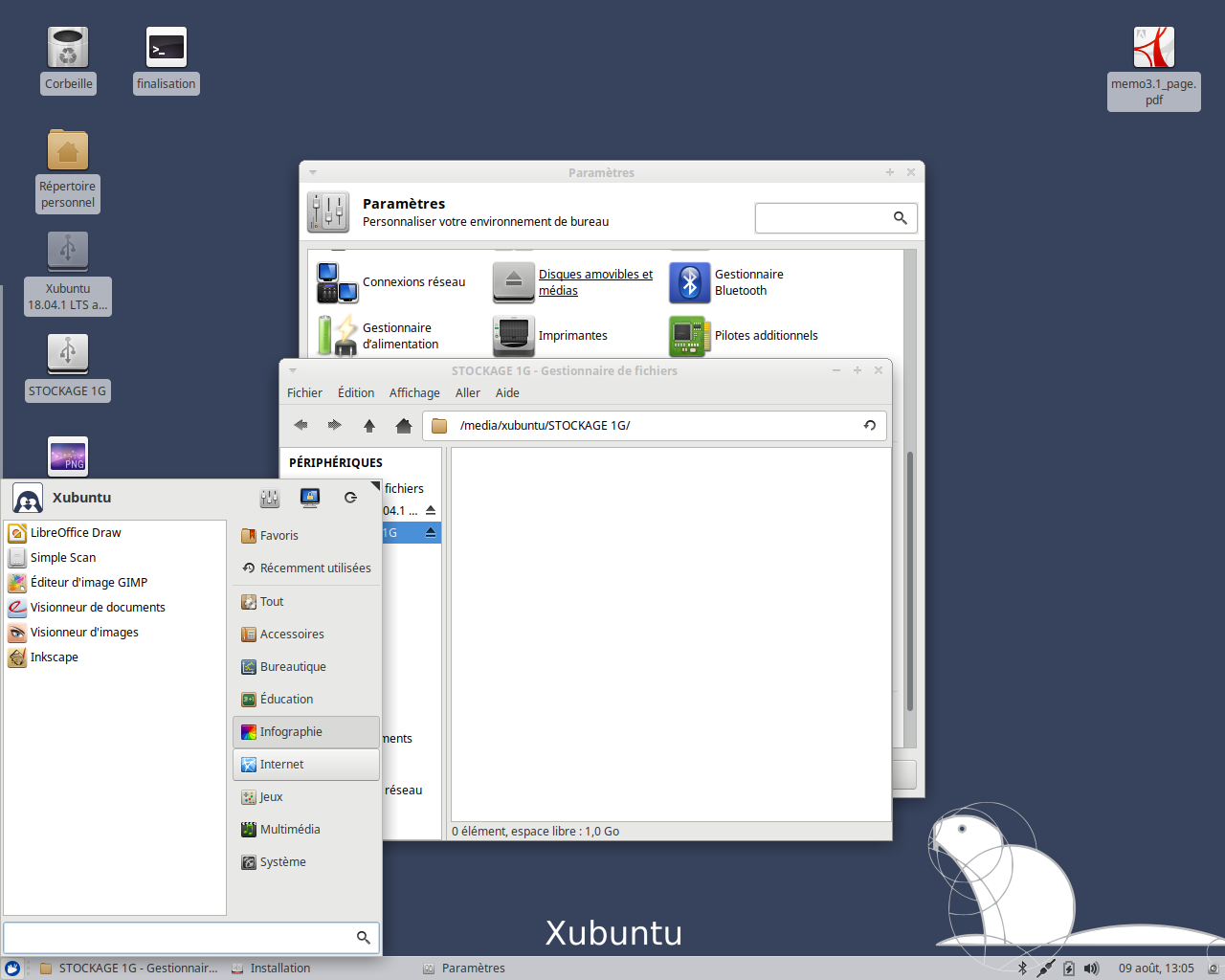1225x980 pixels.
Task: Go forward in file manager toolbar
Action: [x=334, y=425]
